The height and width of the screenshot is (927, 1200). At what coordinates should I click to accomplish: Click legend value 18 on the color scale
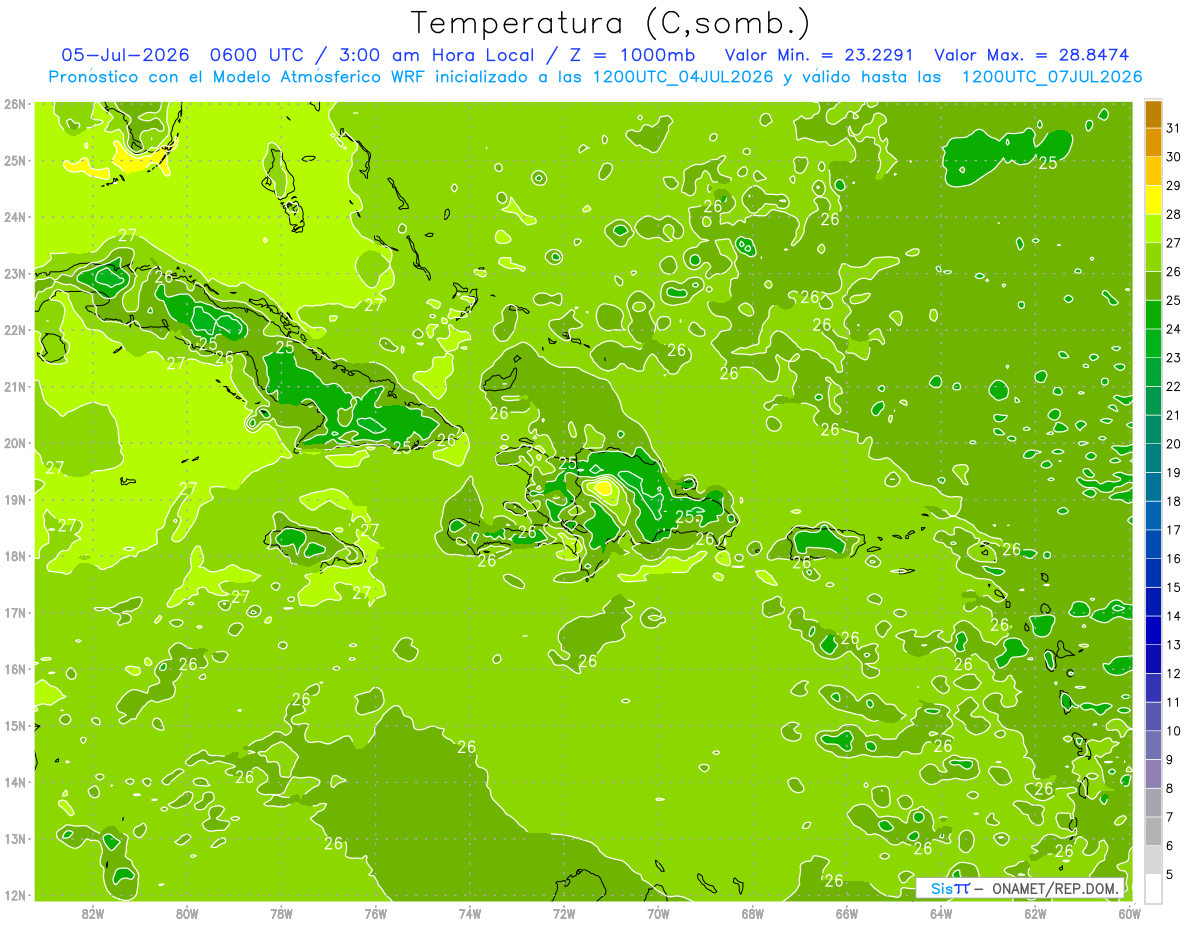1173,501
